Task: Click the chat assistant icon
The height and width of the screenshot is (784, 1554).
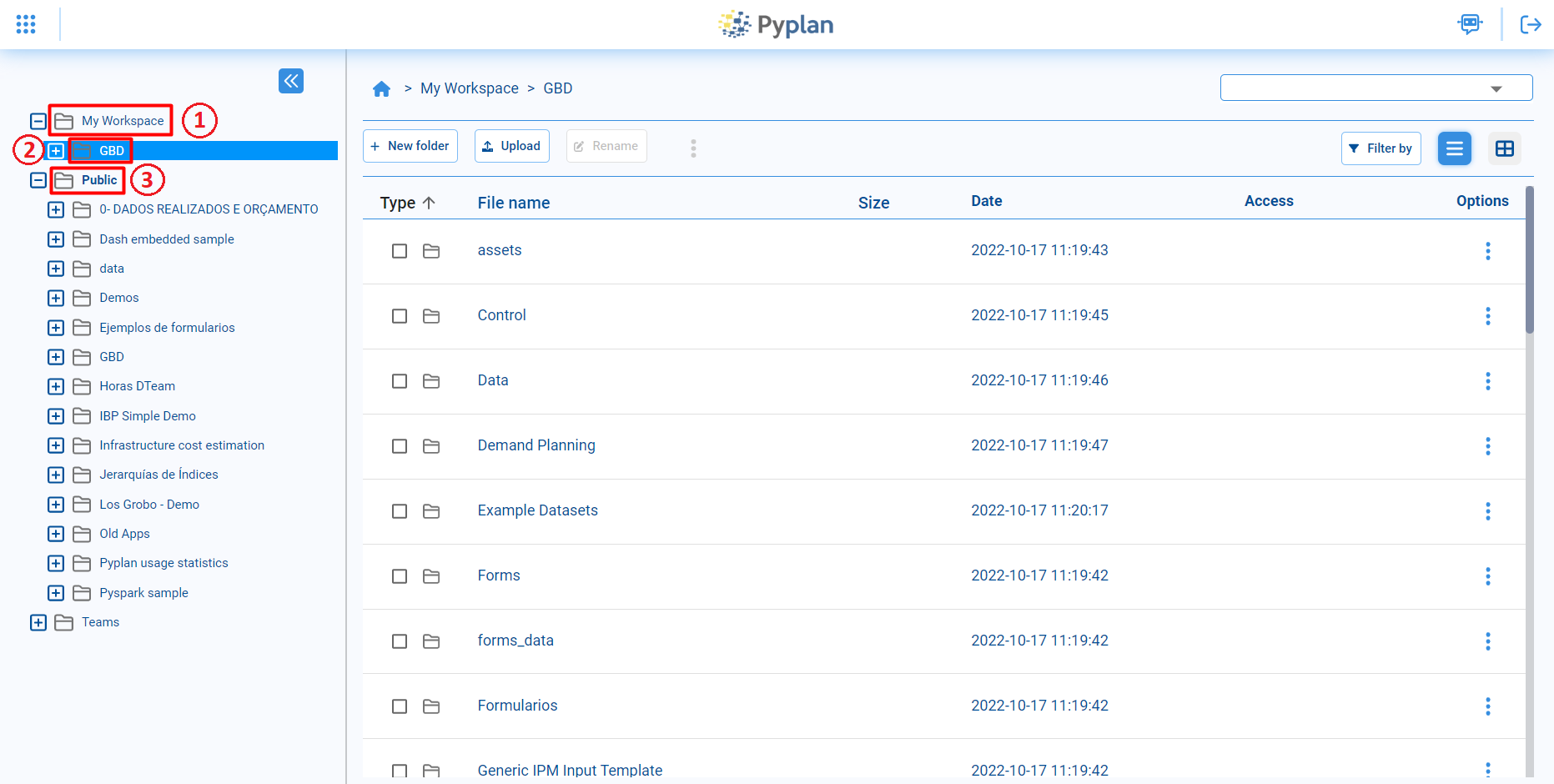Action: point(1470,24)
